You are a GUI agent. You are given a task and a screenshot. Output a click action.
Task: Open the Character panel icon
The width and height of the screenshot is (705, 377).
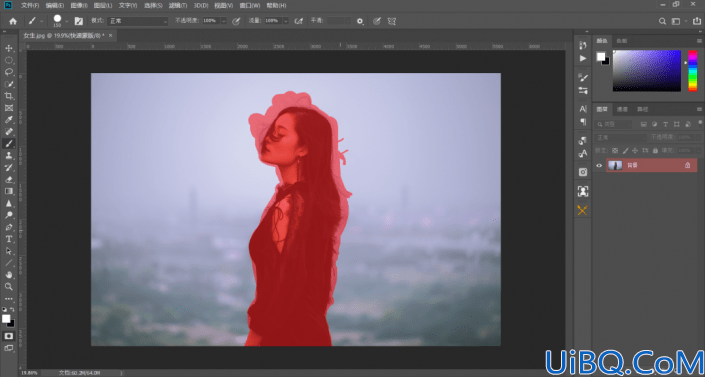(583, 109)
